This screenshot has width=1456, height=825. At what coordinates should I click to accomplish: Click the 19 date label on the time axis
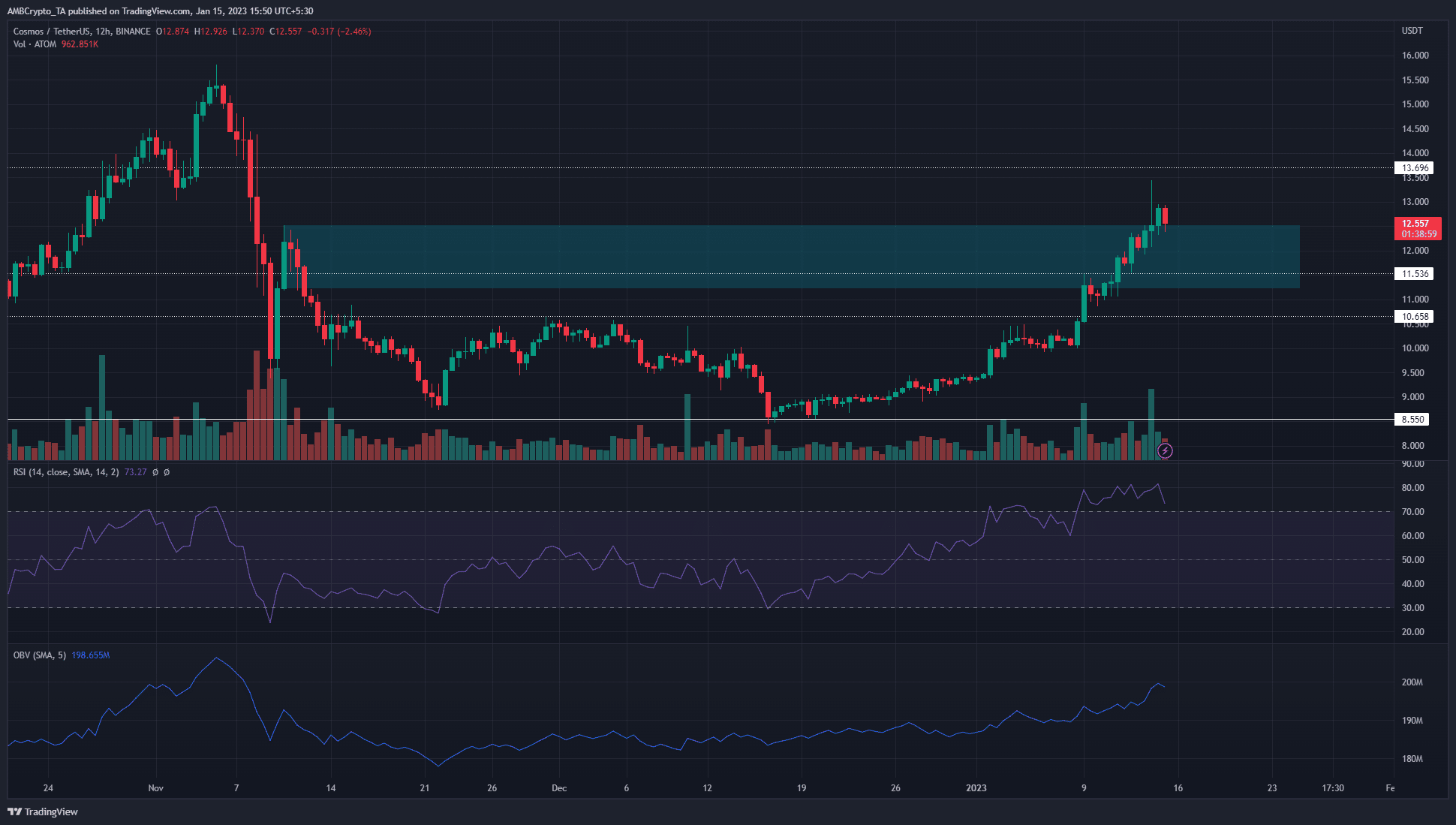802,788
